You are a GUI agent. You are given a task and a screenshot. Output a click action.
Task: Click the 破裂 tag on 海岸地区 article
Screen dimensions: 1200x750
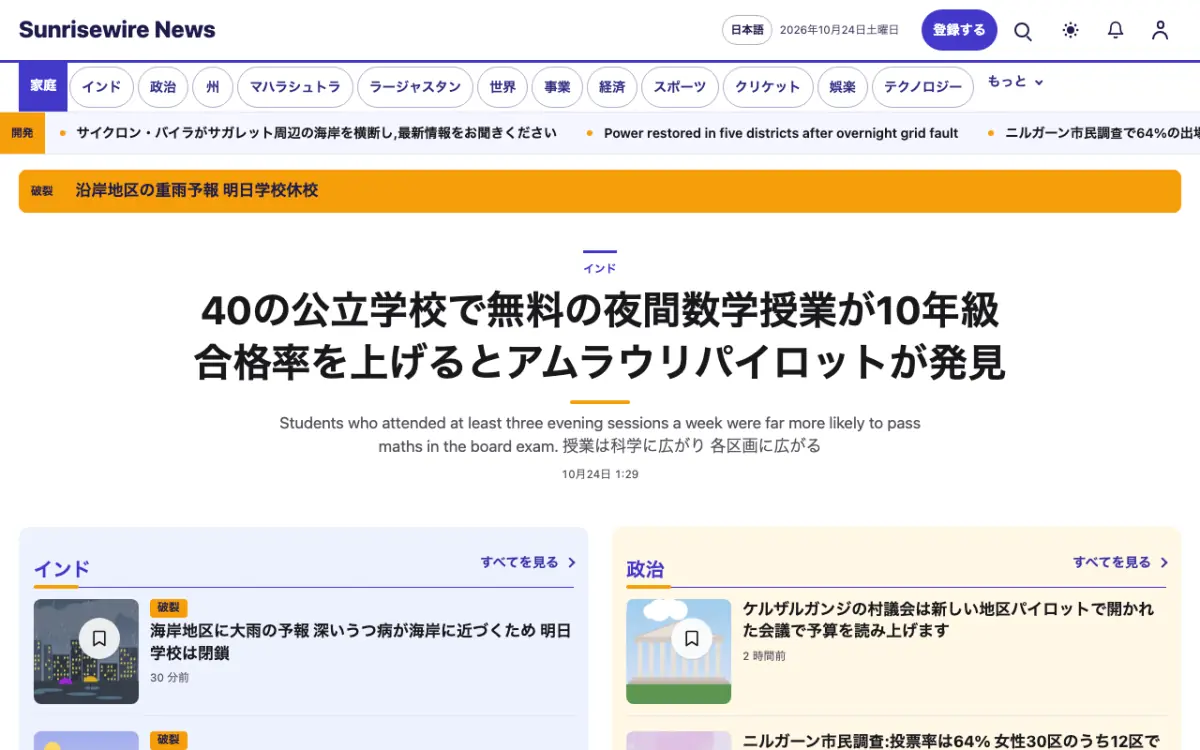point(168,608)
